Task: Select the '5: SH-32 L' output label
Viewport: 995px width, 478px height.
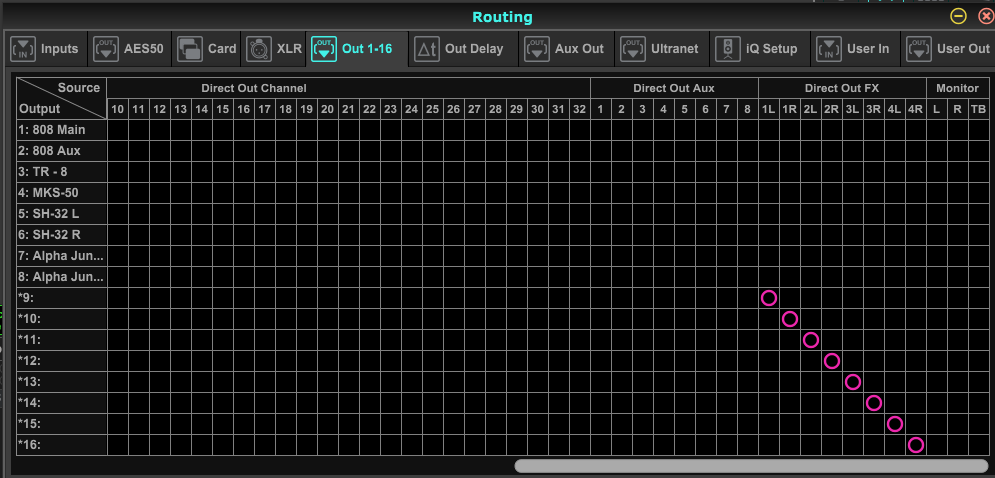Action: 62,214
